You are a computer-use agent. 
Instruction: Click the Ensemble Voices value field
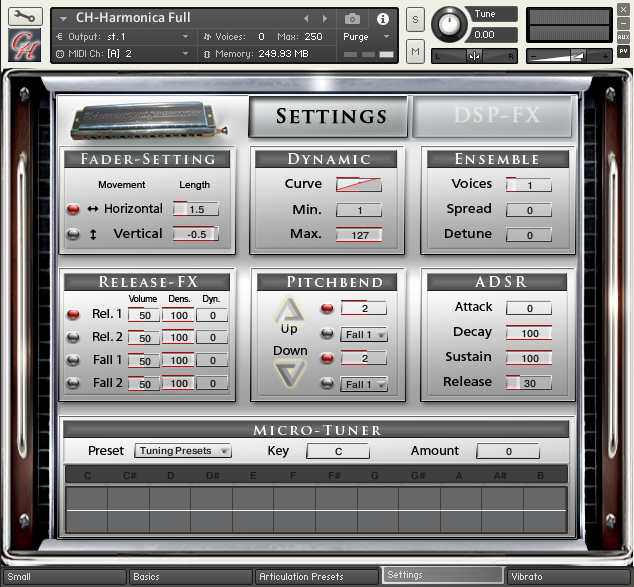tap(529, 185)
